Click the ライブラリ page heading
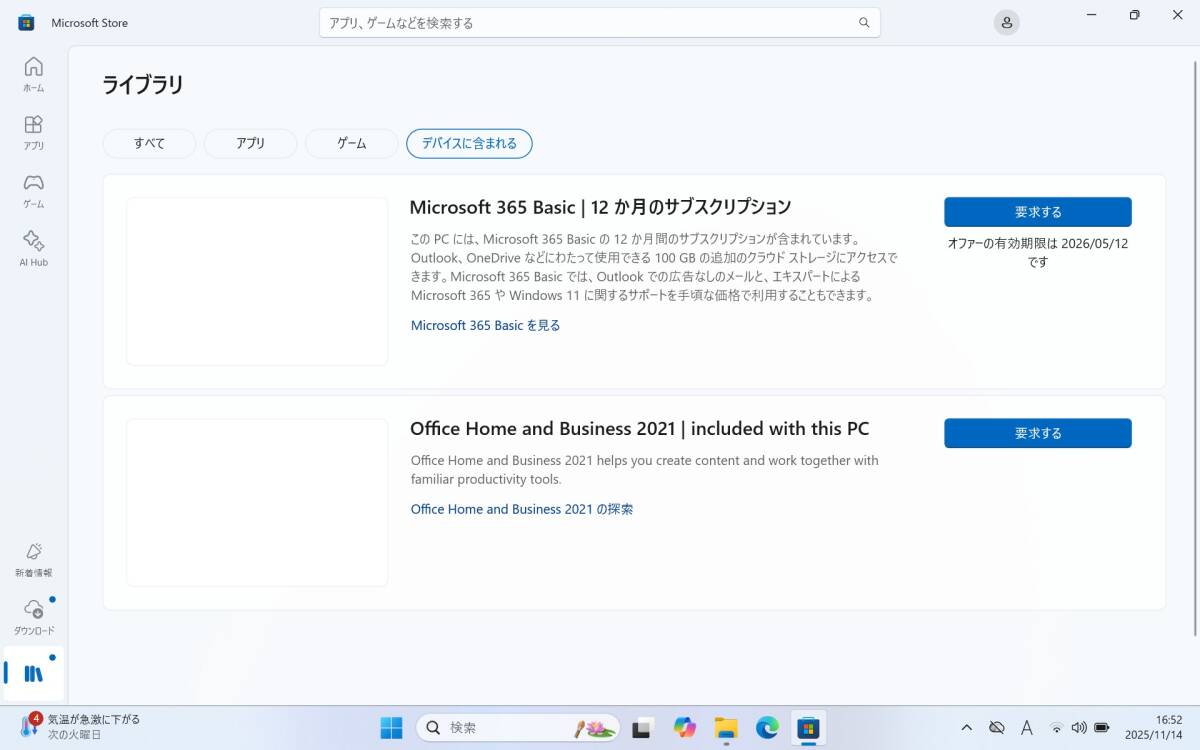The image size is (1200, 750). 143,85
